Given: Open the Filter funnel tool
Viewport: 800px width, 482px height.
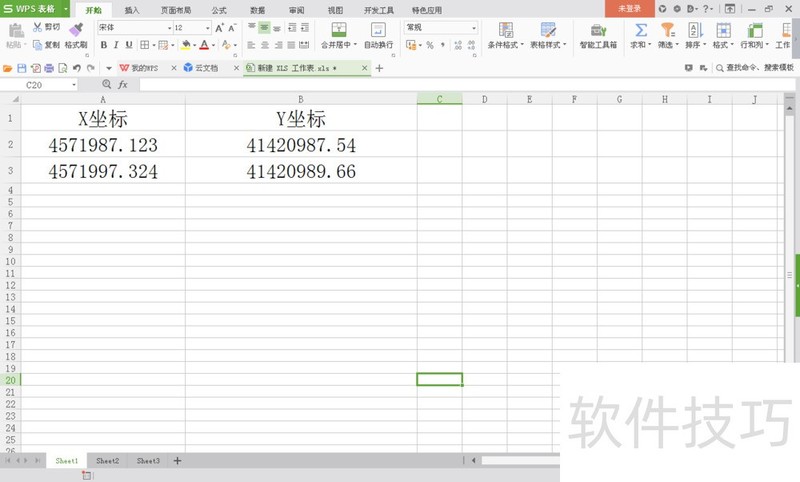Looking at the screenshot, I should pos(668,30).
